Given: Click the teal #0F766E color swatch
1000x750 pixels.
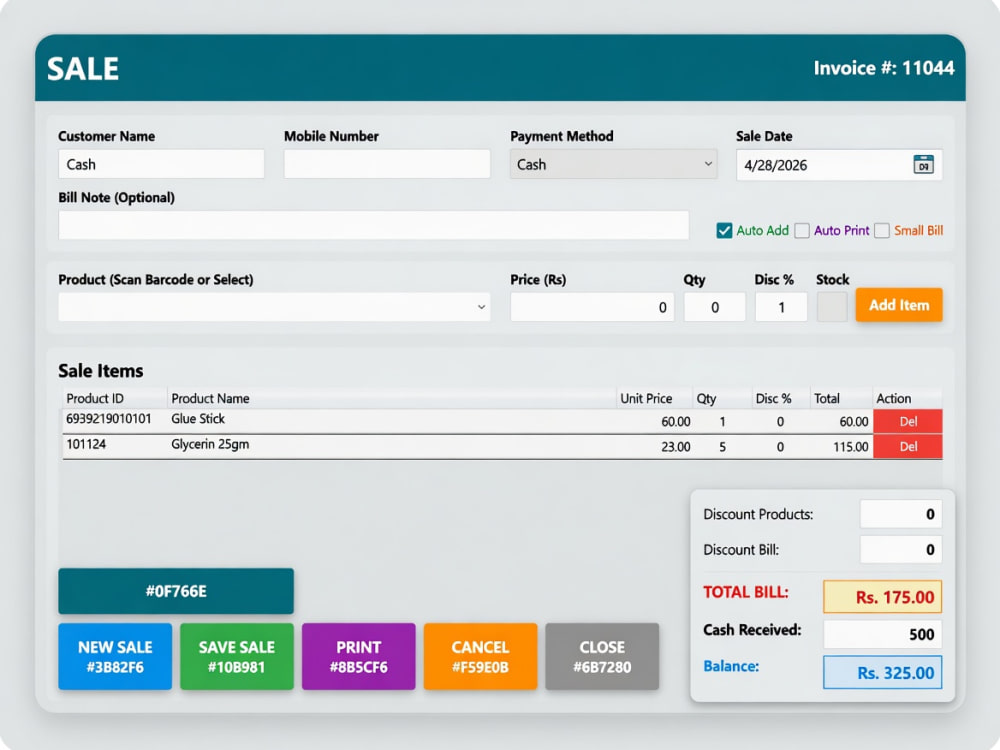Looking at the screenshot, I should click(176, 591).
